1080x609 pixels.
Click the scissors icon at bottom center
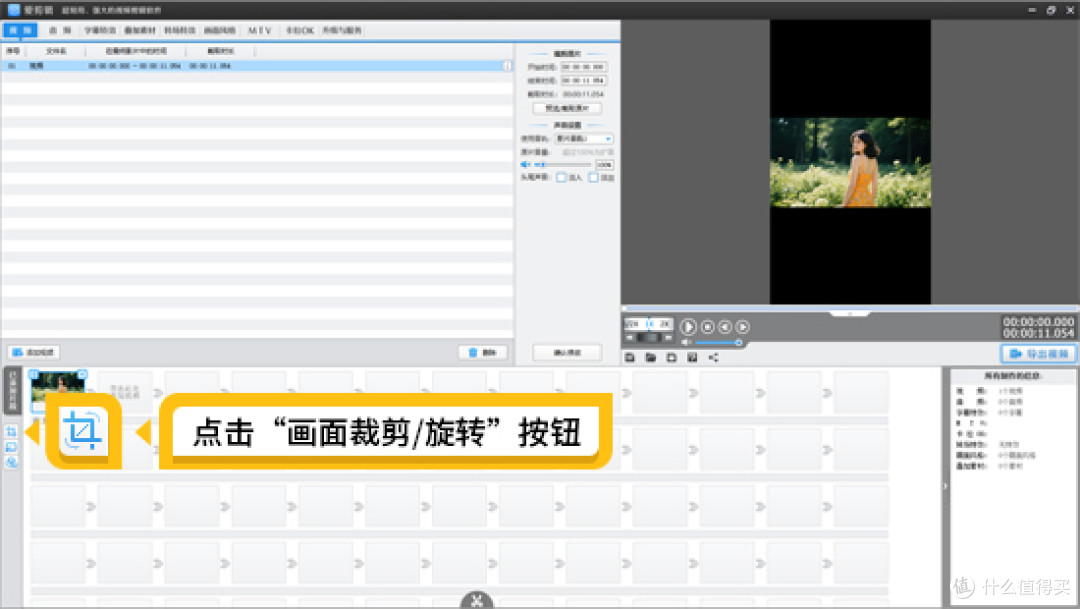point(477,601)
